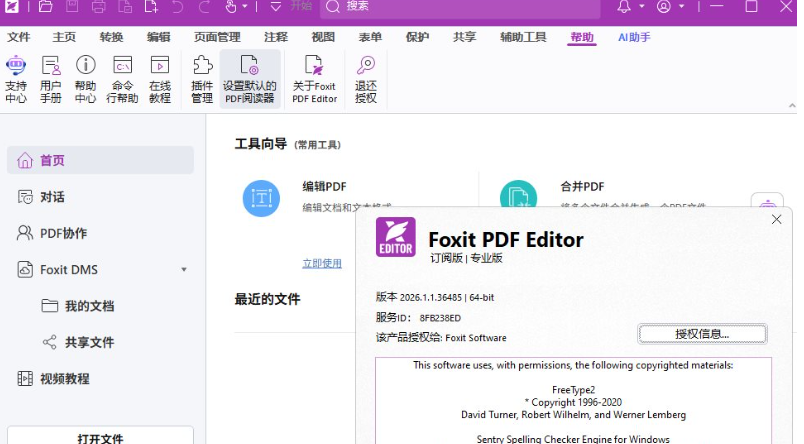The image size is (804, 444).
Task: Click 设置默认的PDF阅读器 ribbon button
Action: (250, 79)
